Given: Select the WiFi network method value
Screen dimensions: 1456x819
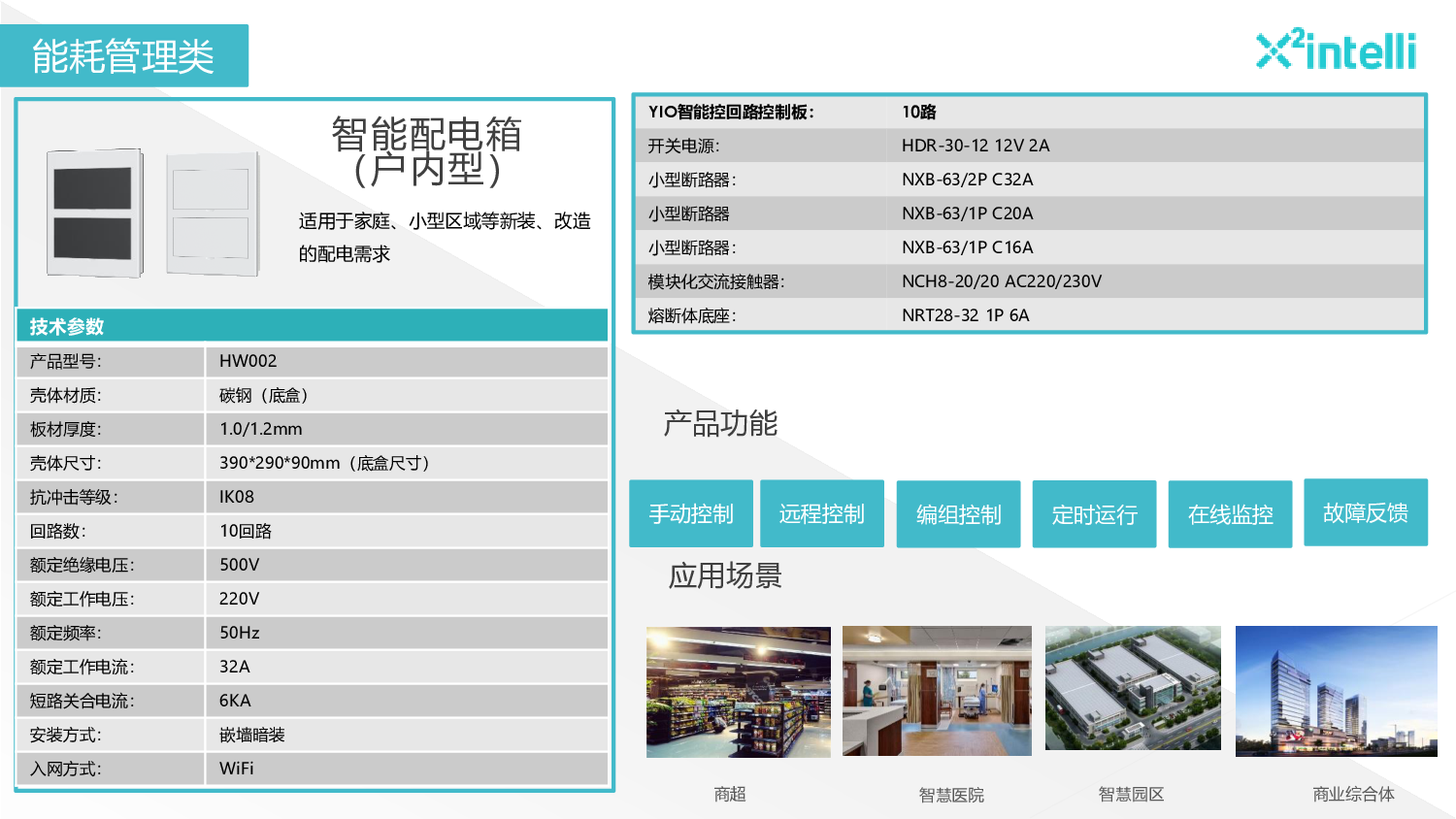Looking at the screenshot, I should point(237,769).
